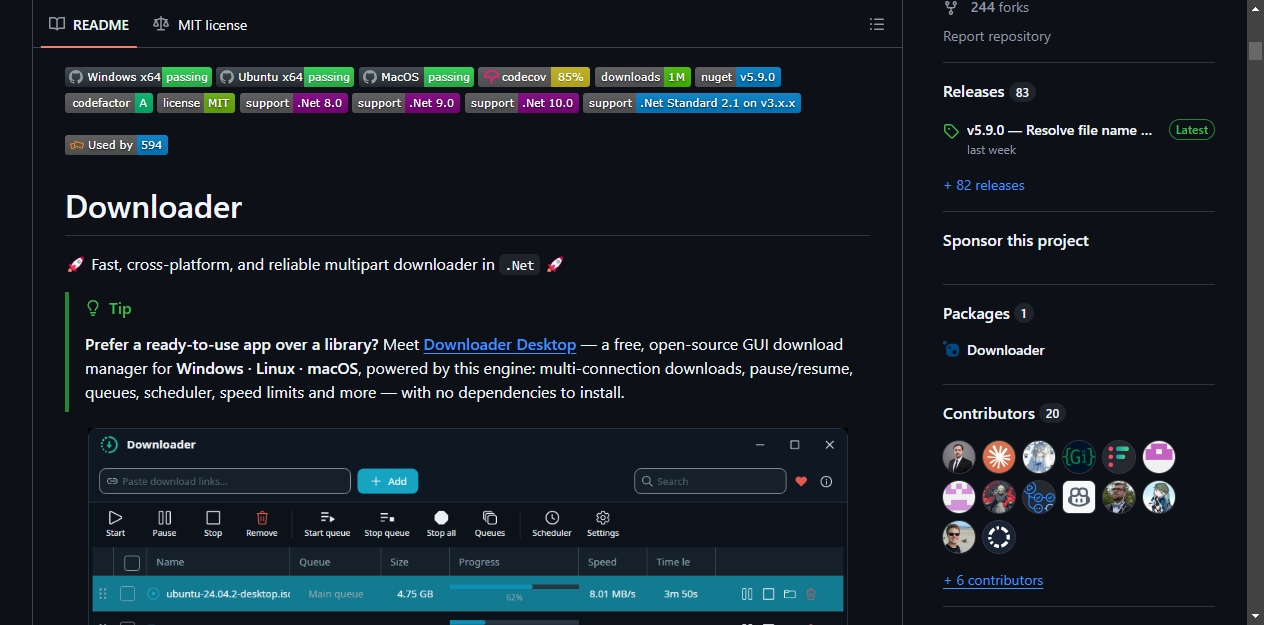Click the scrollbar down arrow
Screen dimensions: 1264x625
point(1255,616)
